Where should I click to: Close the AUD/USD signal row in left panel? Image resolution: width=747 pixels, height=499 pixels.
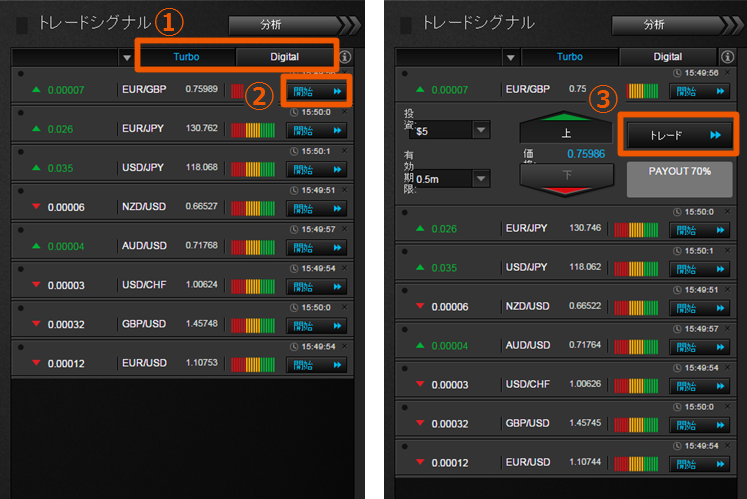point(344,229)
